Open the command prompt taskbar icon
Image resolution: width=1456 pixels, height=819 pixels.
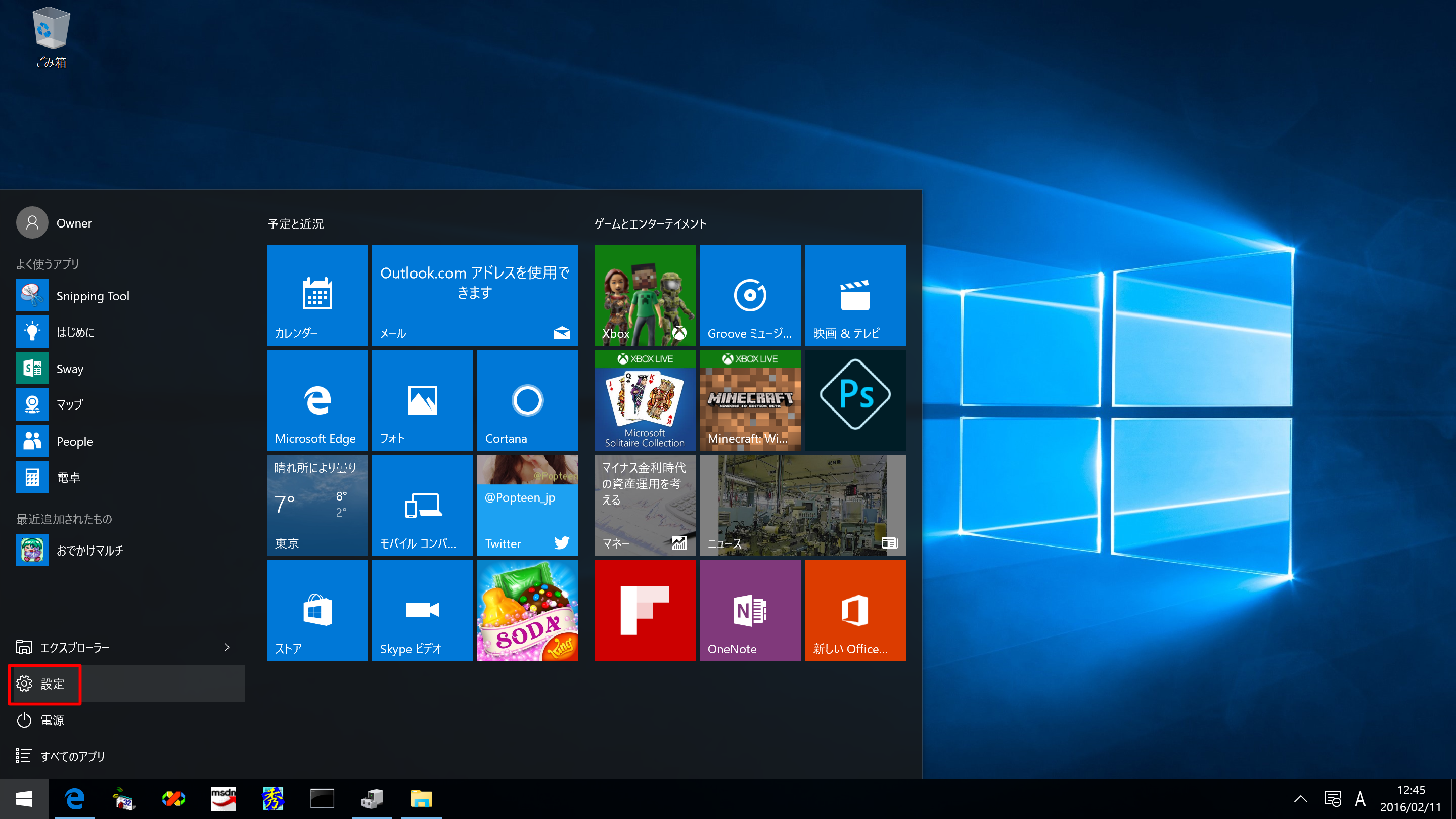tap(322, 799)
